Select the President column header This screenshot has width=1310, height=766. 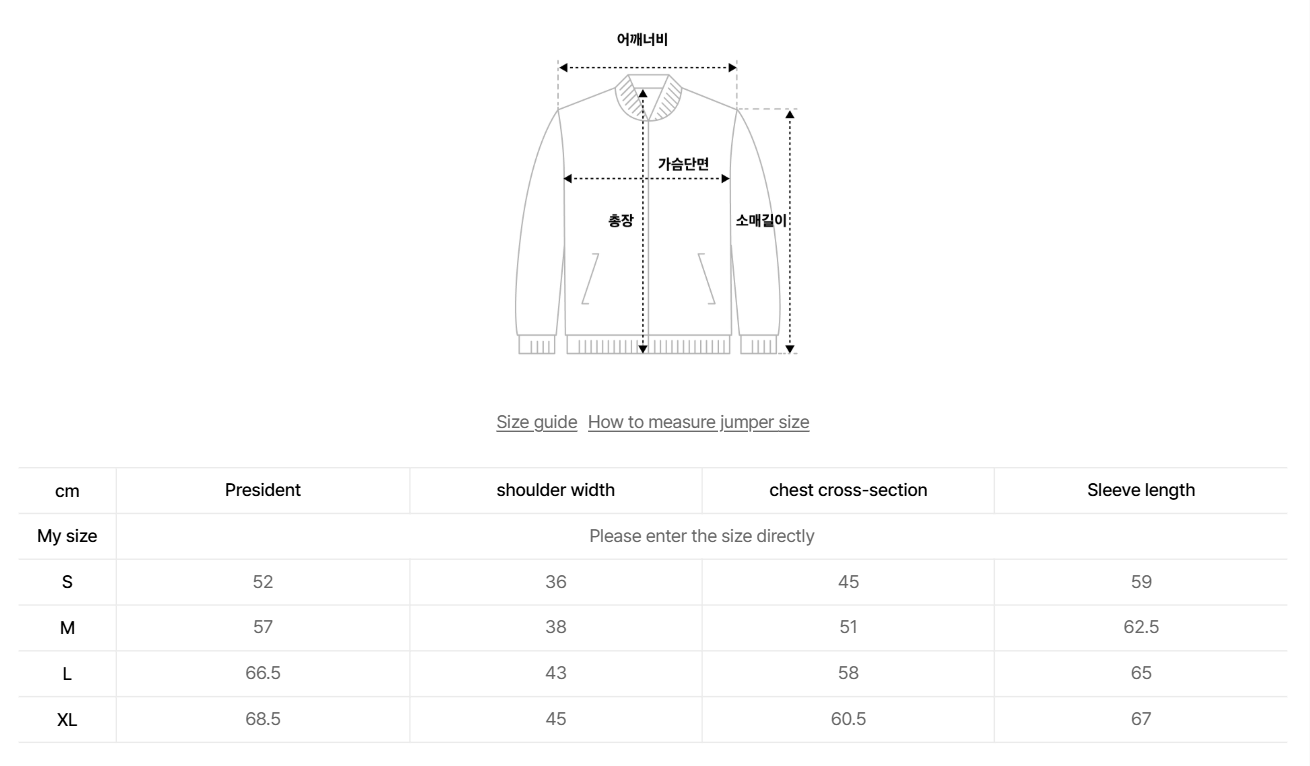coord(263,490)
